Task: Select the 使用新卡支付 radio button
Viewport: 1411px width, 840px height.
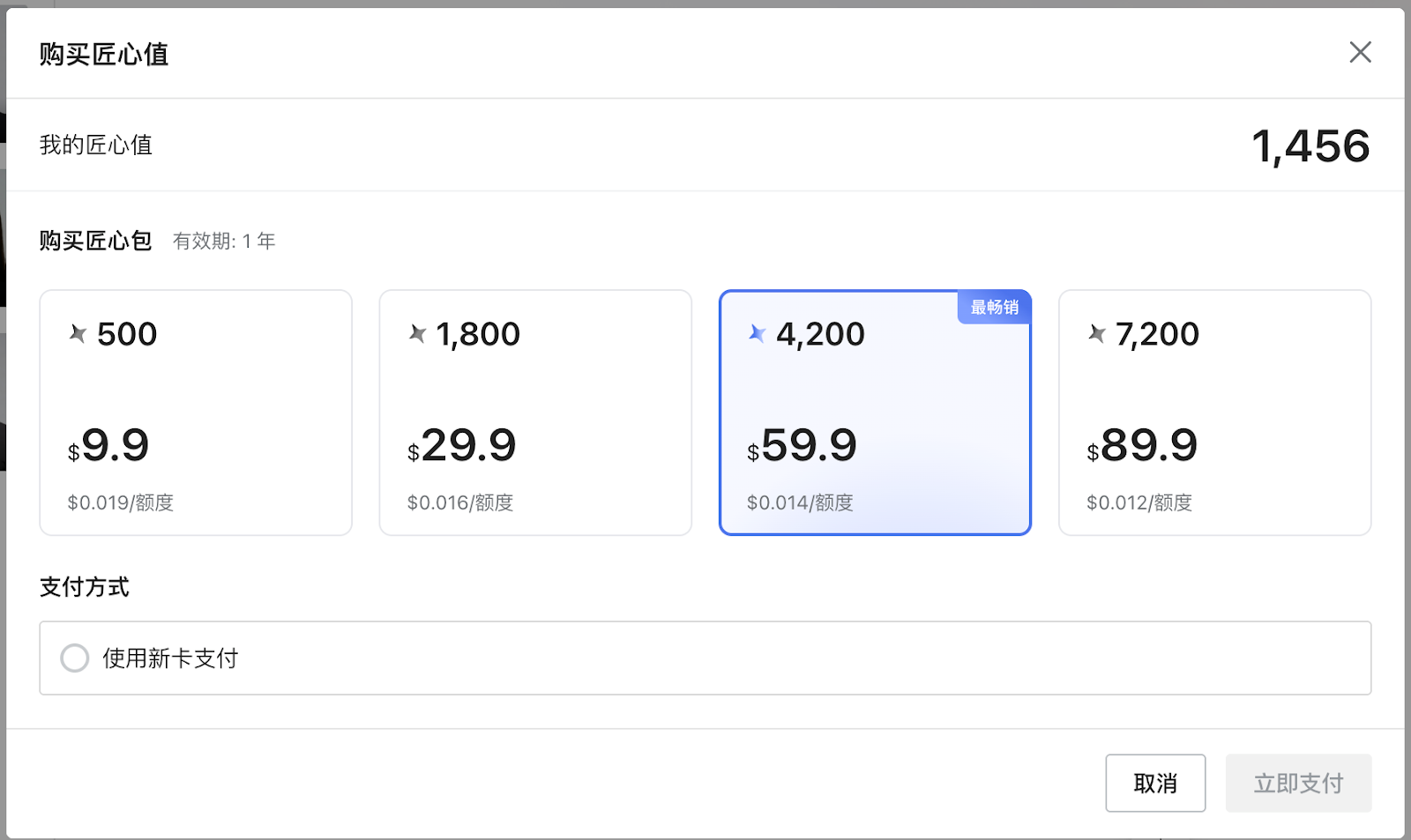Action: [x=75, y=658]
